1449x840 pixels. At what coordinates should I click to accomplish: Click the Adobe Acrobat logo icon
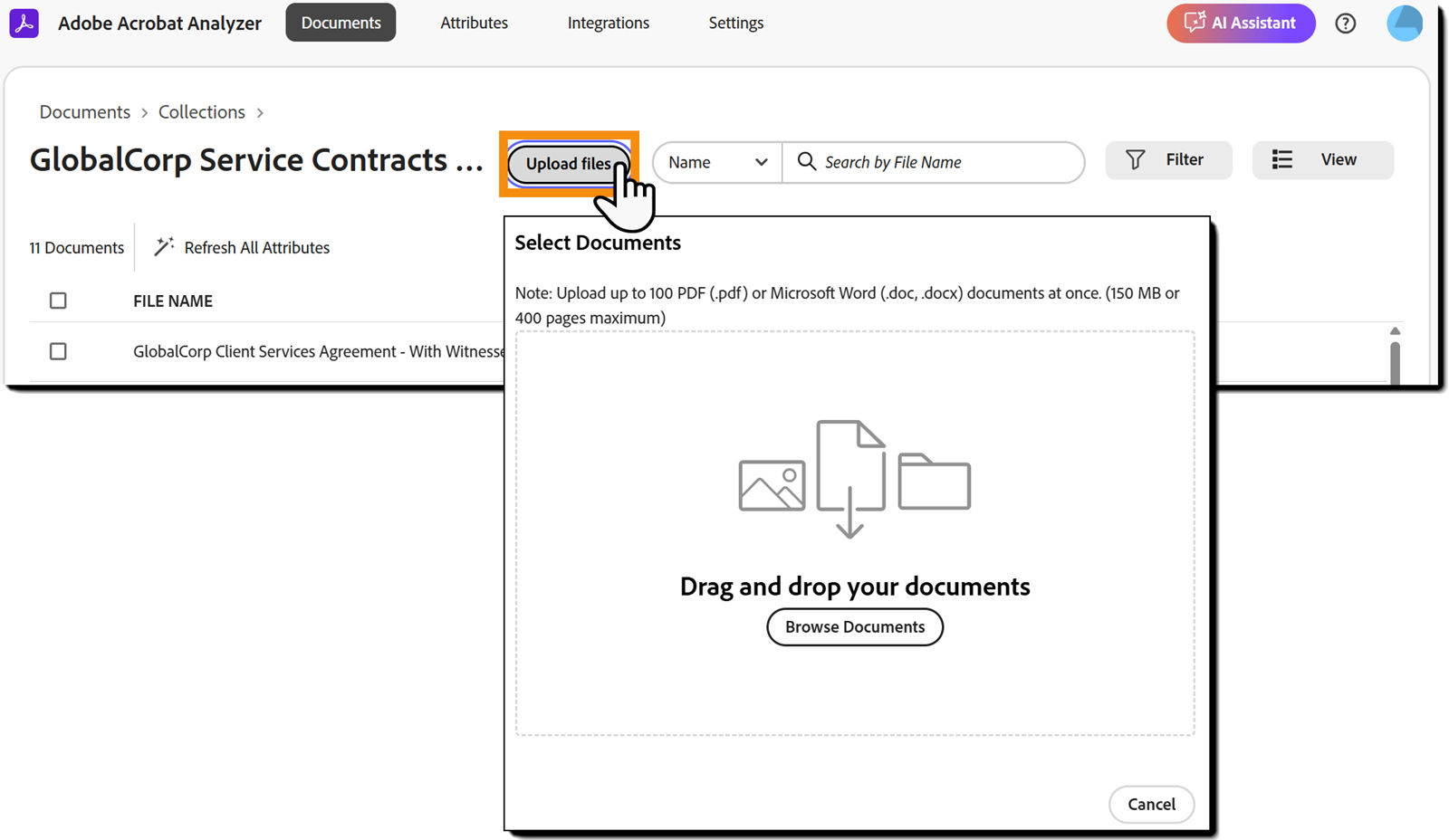[24, 23]
